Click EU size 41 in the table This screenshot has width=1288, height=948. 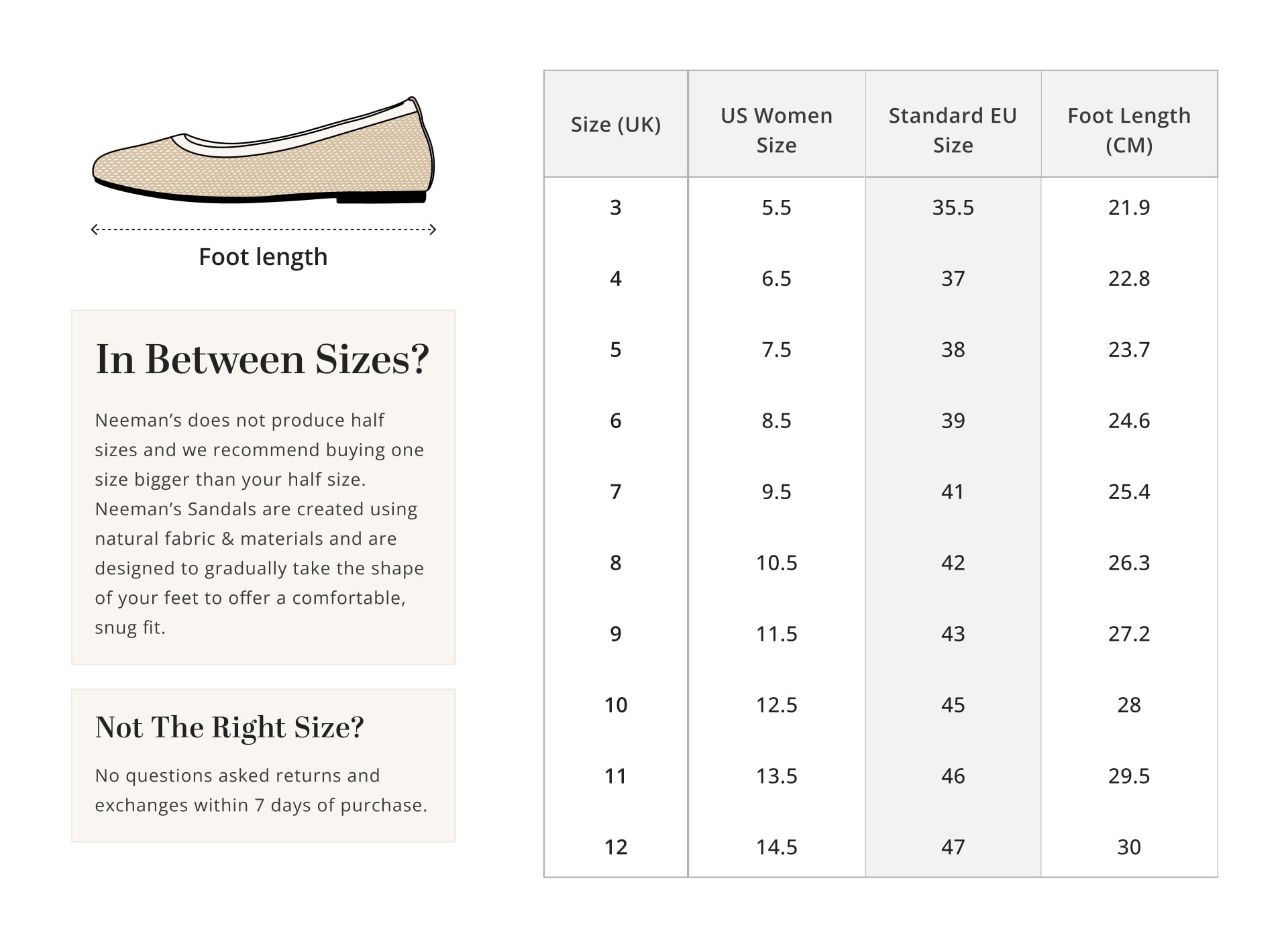(x=953, y=492)
